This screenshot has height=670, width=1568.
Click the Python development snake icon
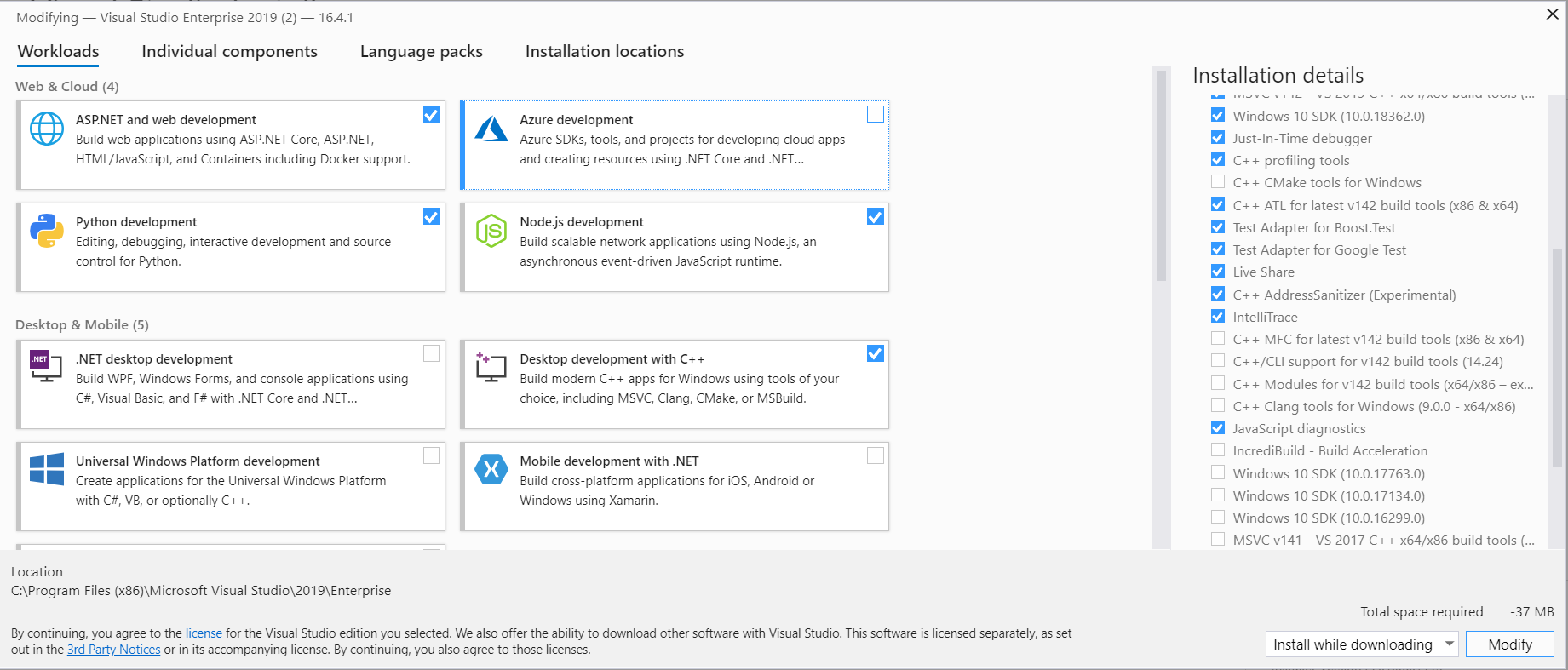pos(47,231)
